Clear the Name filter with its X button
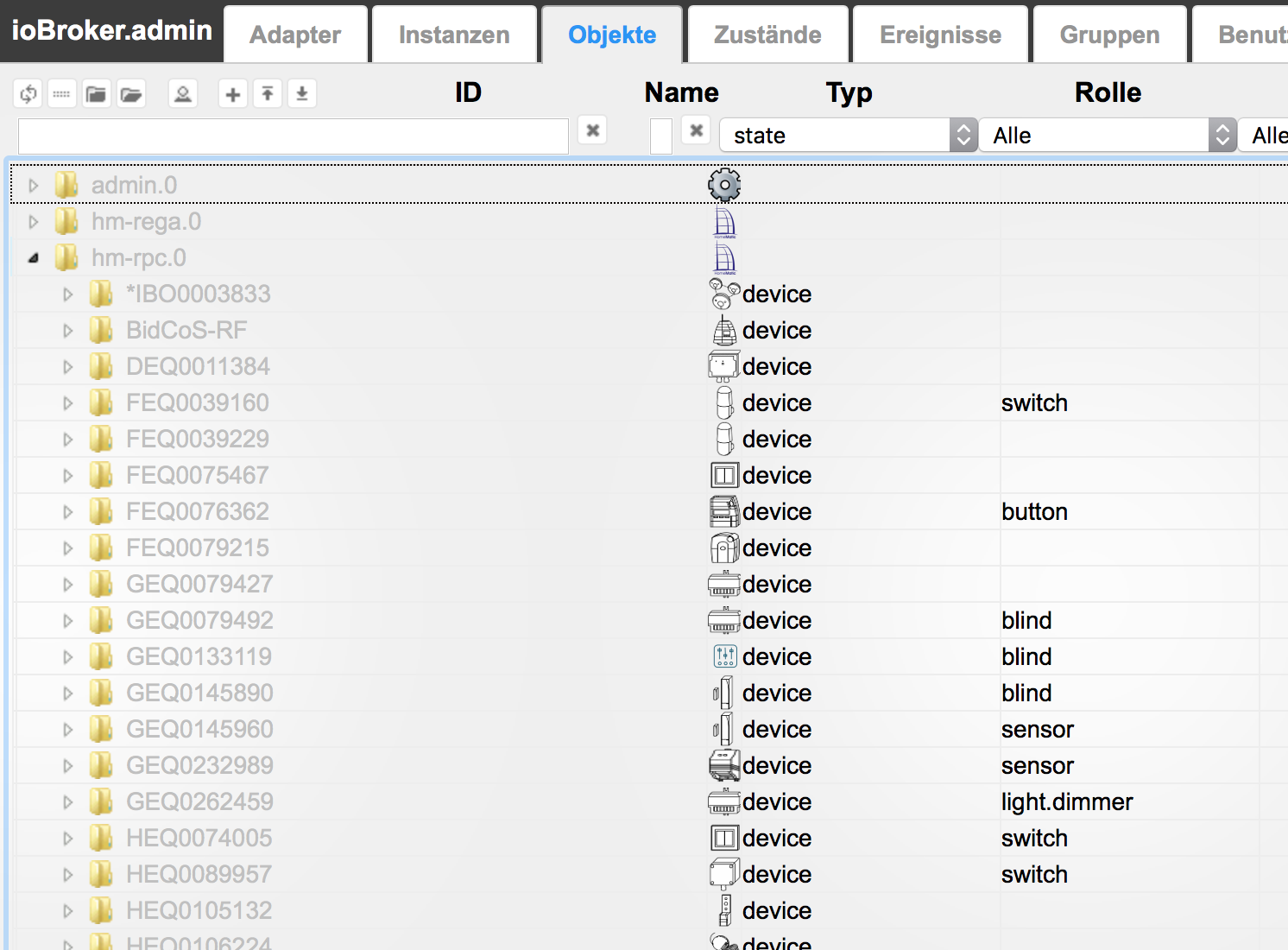Viewport: 1288px width, 950px height. [697, 130]
